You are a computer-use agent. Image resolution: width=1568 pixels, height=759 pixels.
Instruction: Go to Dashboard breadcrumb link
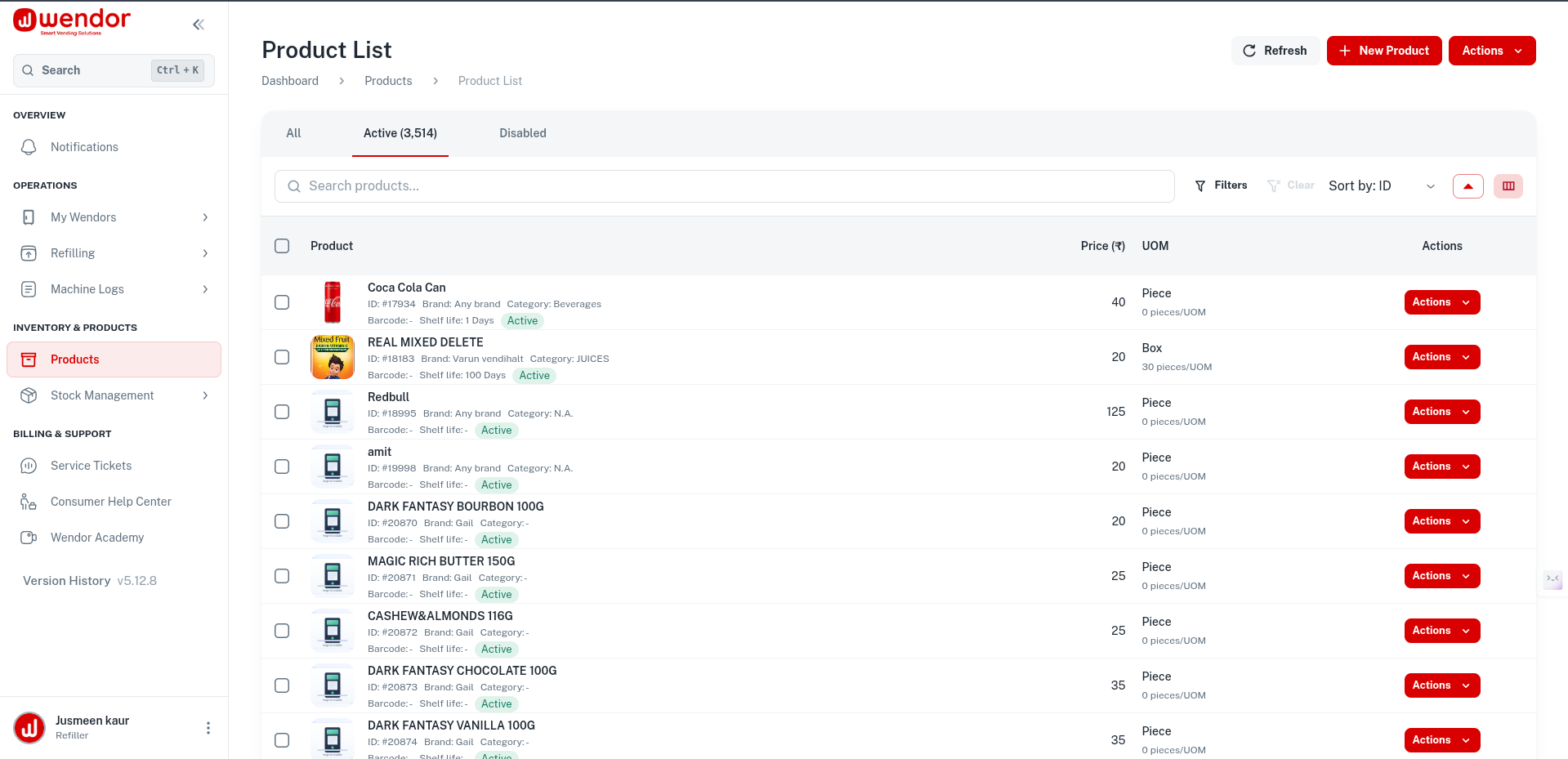(290, 81)
